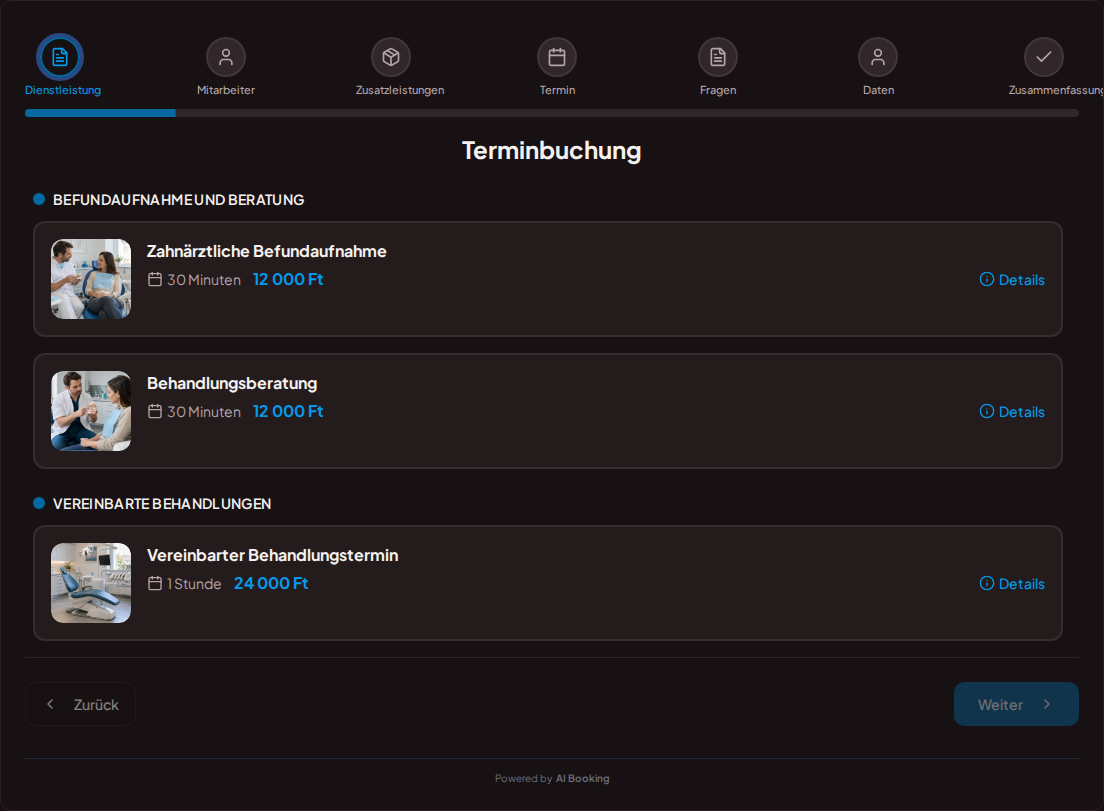Show Details for Behandlungsberatung
Screen dimensions: 1104x811
coord(1012,412)
